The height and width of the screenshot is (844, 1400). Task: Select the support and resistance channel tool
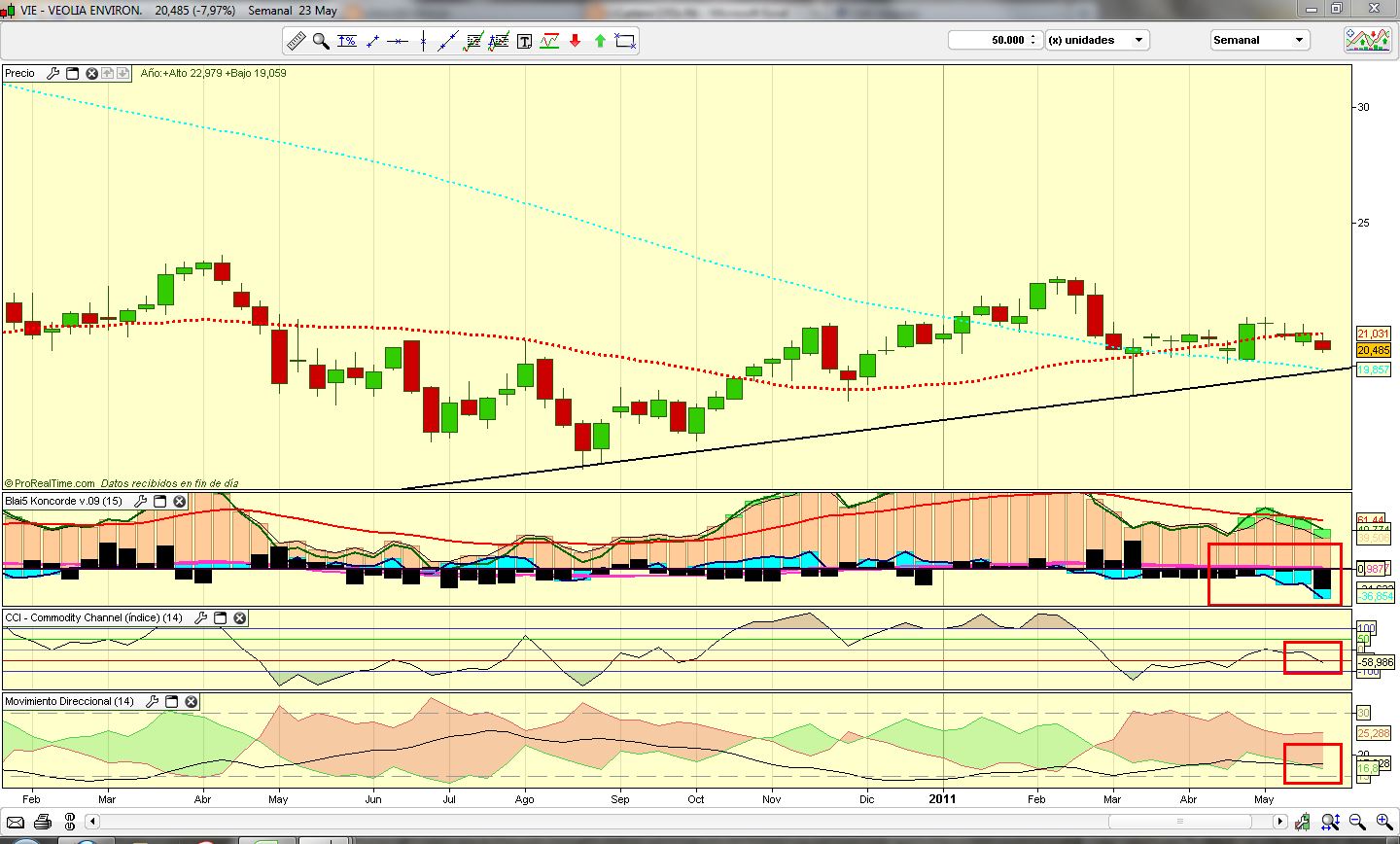pos(549,41)
